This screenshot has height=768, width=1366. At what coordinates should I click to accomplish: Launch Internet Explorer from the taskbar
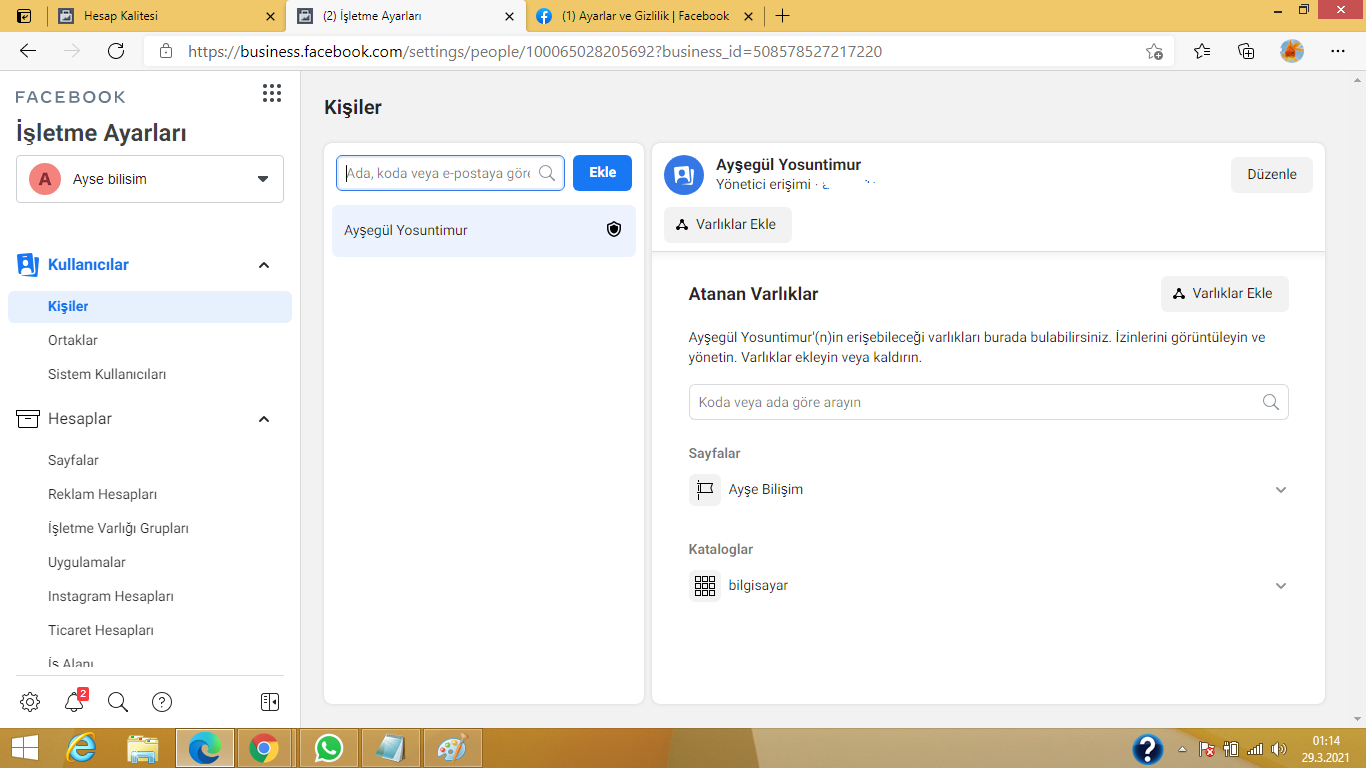81,748
